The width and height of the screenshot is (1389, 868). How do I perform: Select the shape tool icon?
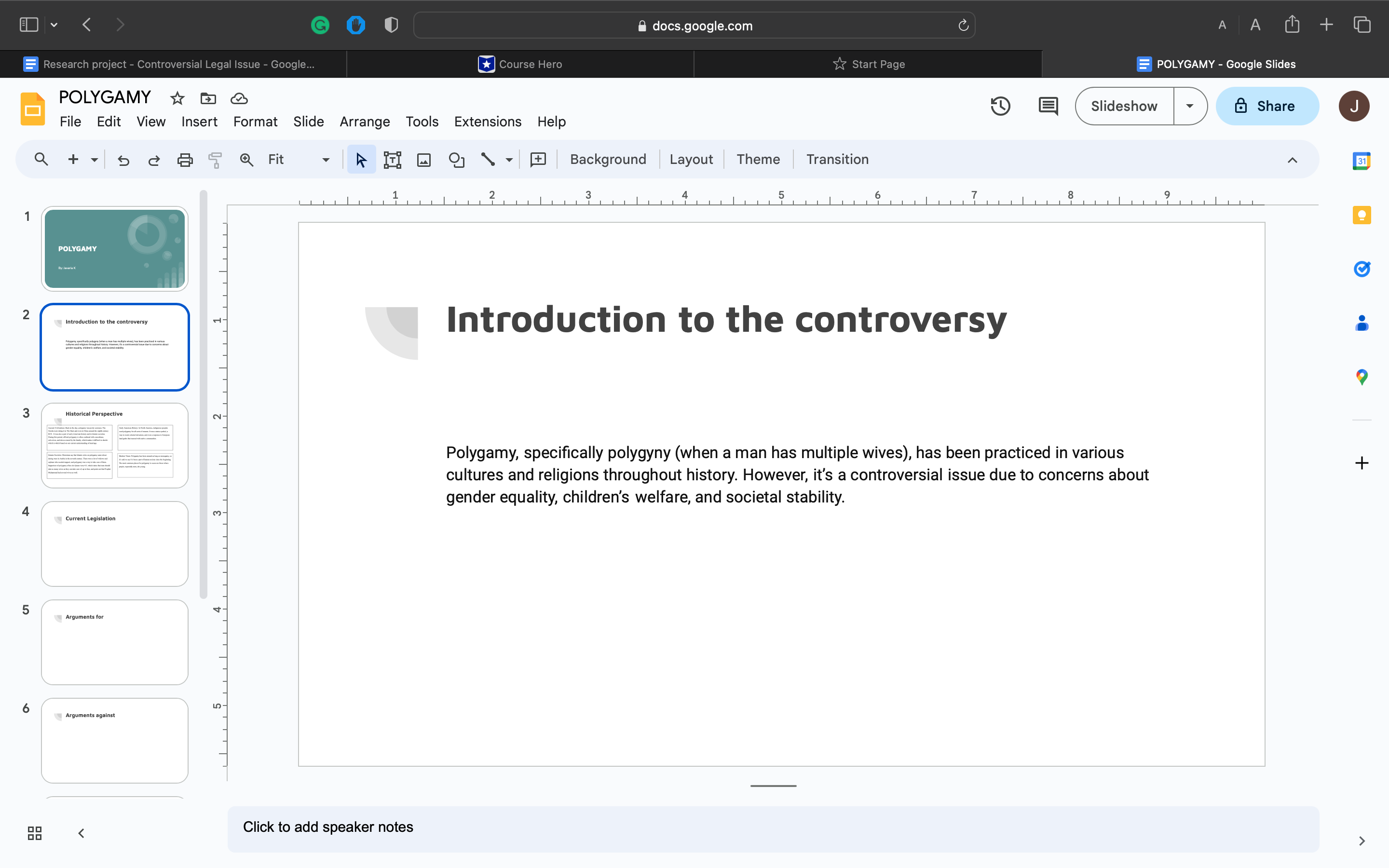(456, 160)
